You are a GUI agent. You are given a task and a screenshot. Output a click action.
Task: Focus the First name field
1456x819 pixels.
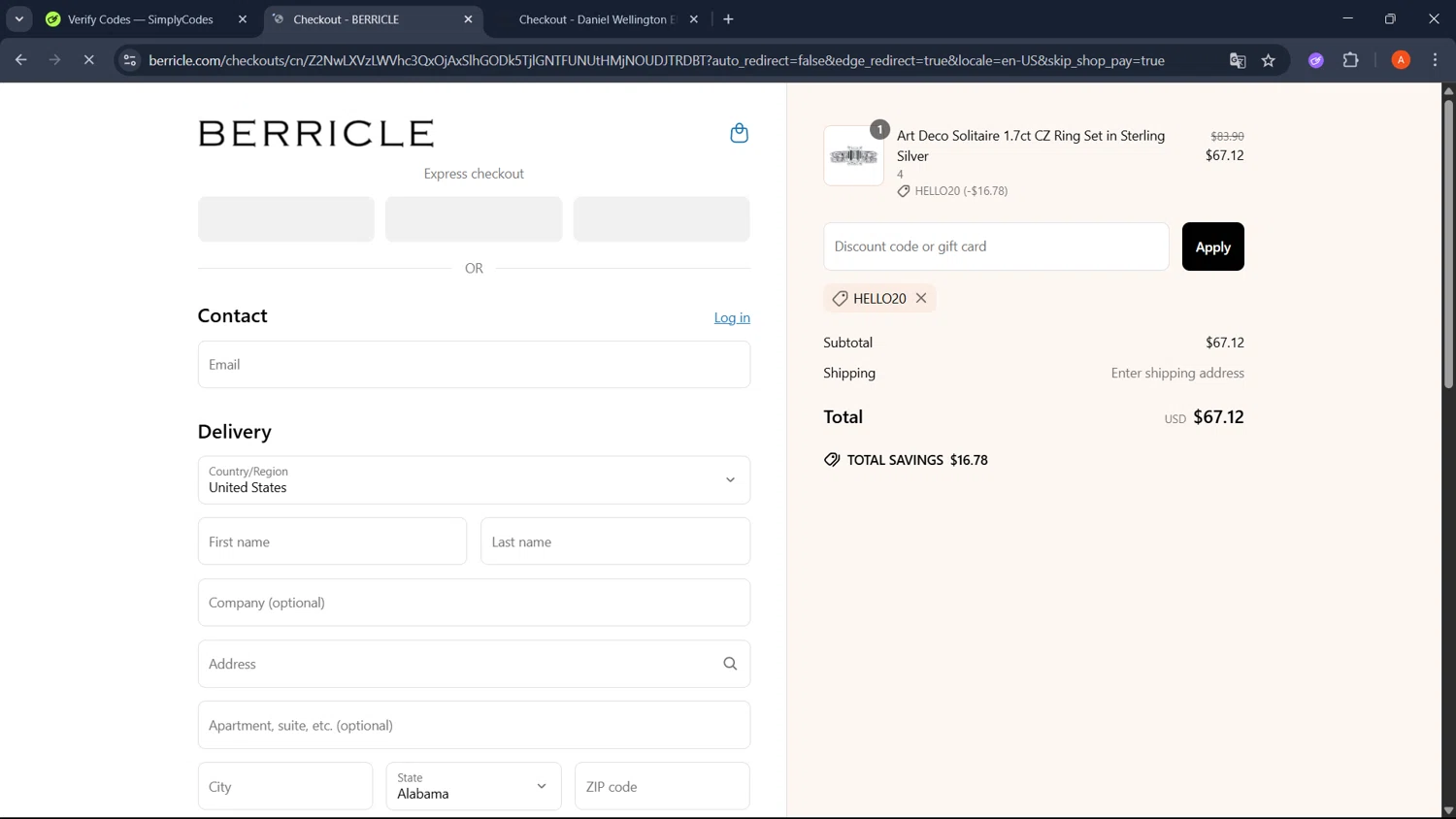click(x=332, y=541)
